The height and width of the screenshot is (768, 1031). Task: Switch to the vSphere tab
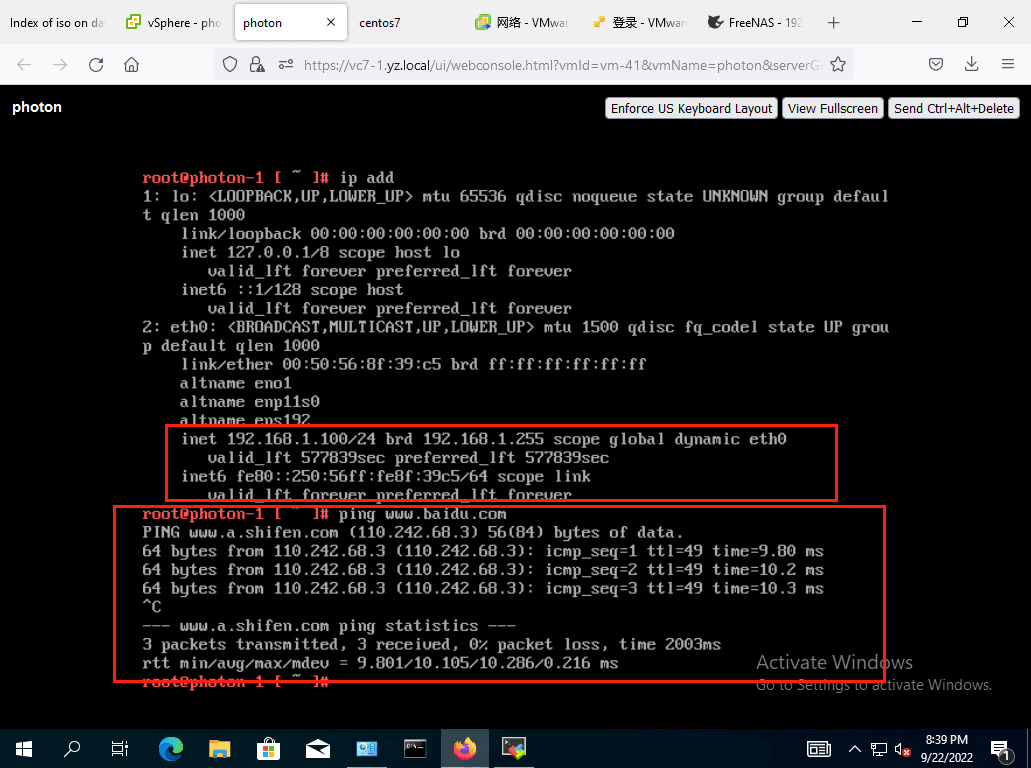pos(174,23)
